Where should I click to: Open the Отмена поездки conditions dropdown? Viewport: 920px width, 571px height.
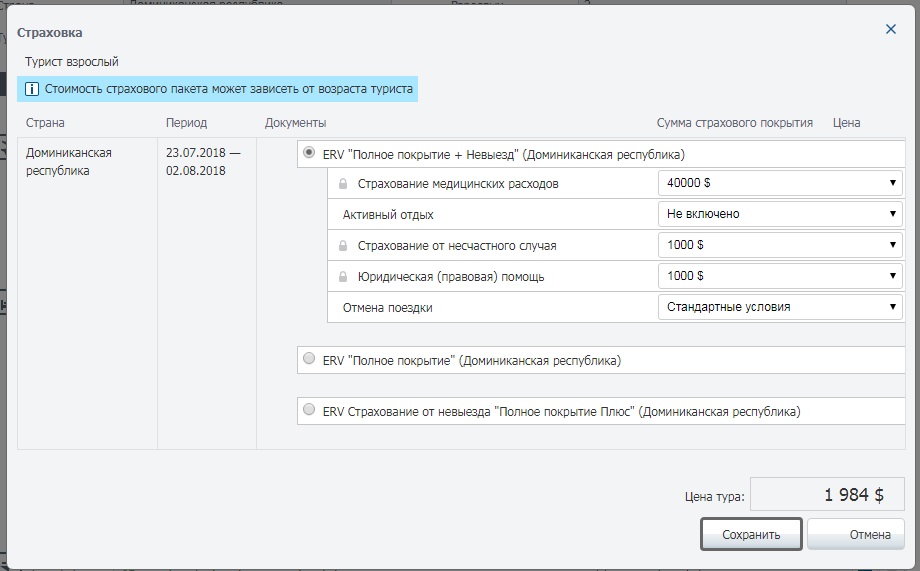coord(780,307)
